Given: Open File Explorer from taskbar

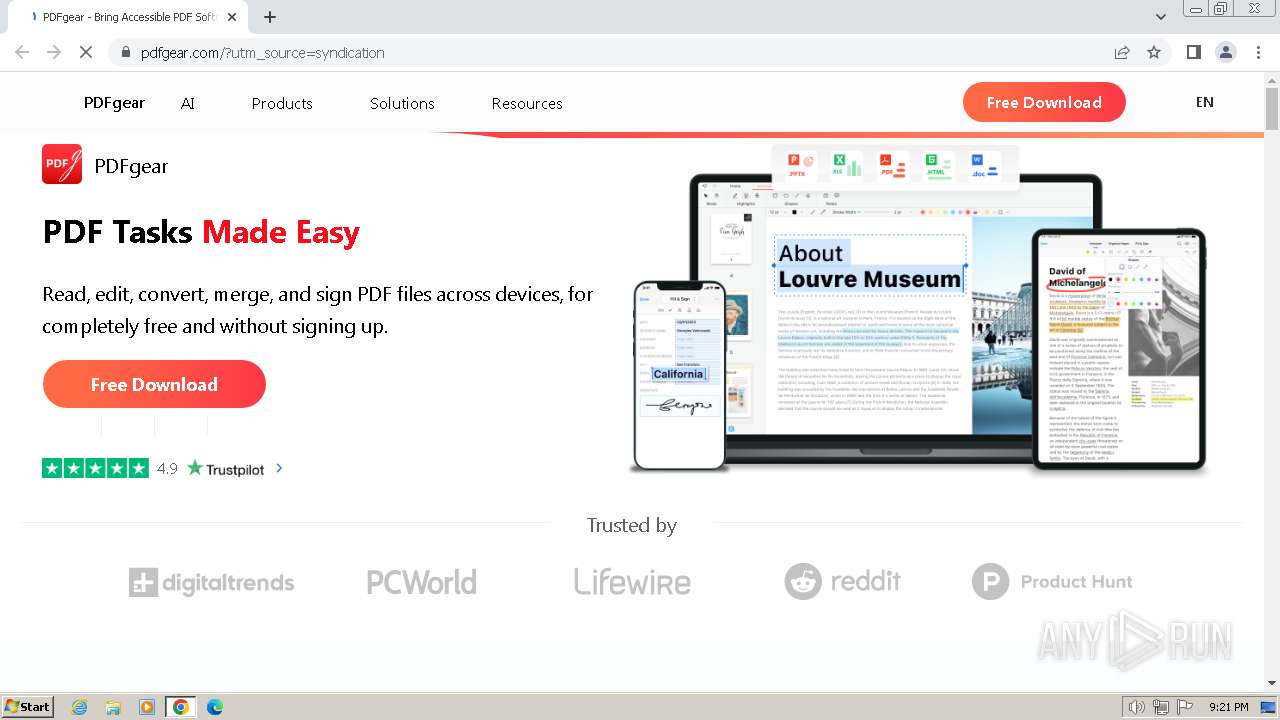Looking at the screenshot, I should click(x=113, y=707).
